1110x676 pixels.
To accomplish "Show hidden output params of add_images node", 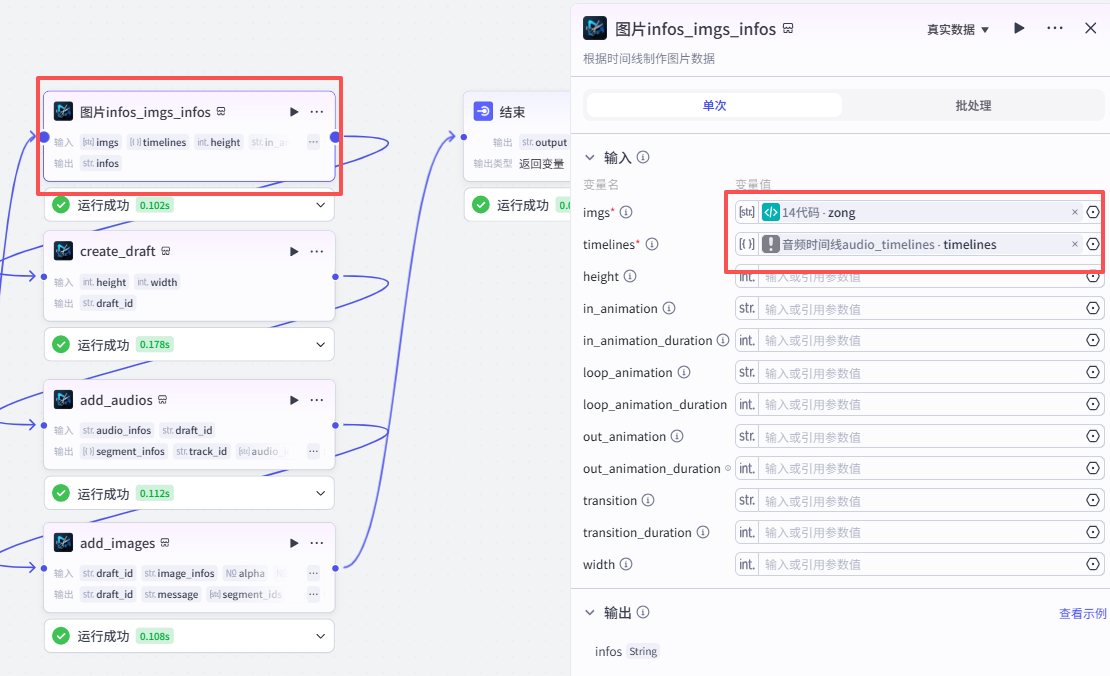I will point(313,594).
